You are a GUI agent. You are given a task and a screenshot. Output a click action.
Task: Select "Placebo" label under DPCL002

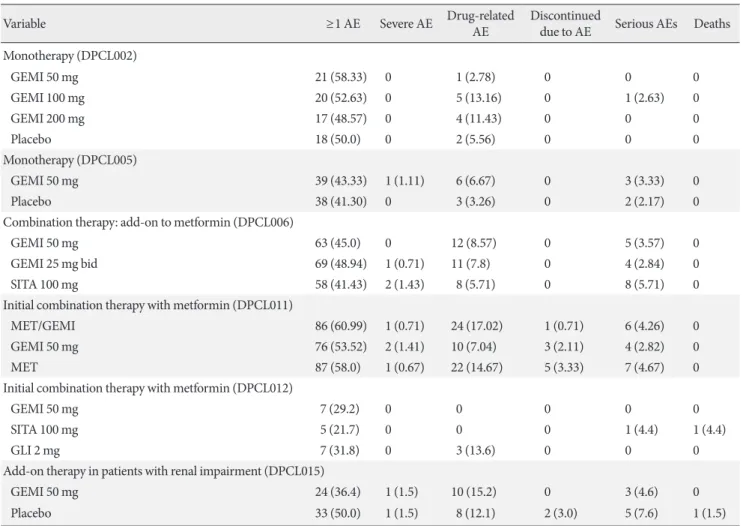[x=31, y=140]
